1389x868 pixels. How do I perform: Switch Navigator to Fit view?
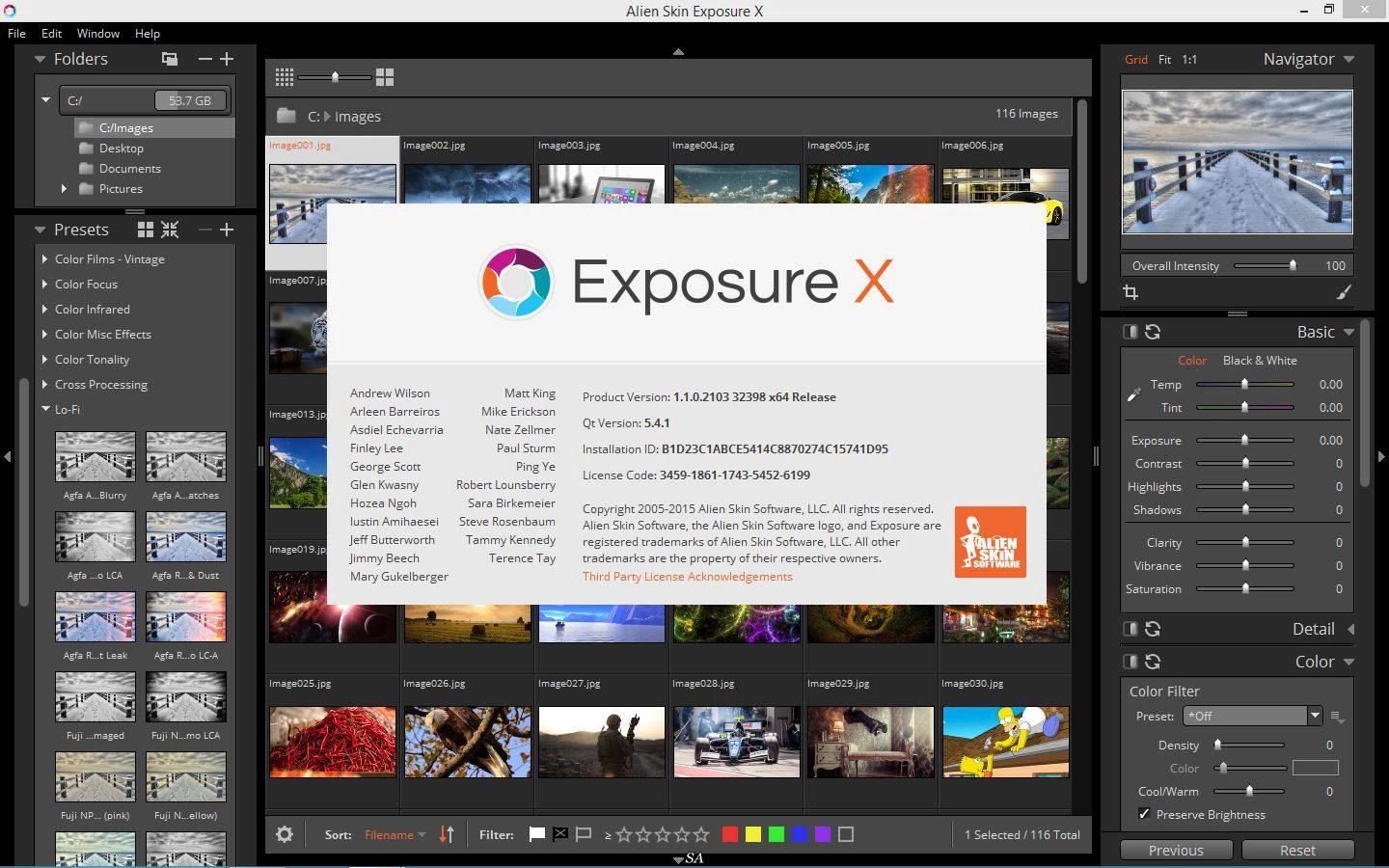(1164, 60)
